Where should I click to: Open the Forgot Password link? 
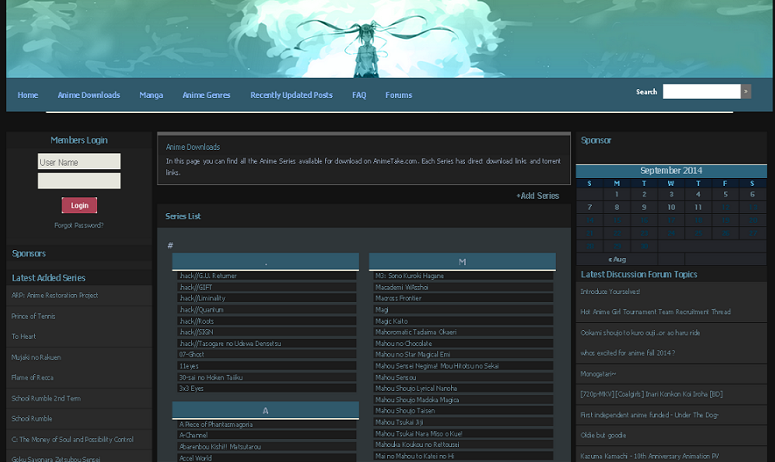pyautogui.click(x=79, y=225)
